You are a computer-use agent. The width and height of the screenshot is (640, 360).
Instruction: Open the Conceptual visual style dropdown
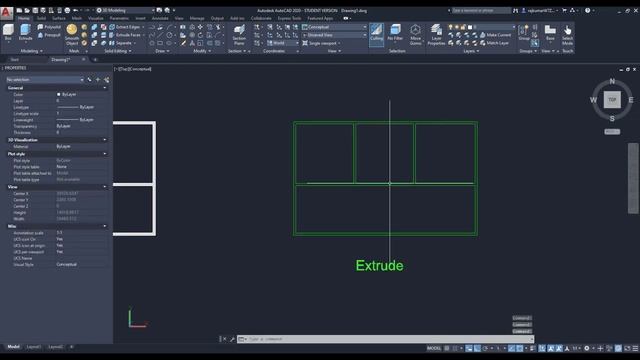click(334, 27)
